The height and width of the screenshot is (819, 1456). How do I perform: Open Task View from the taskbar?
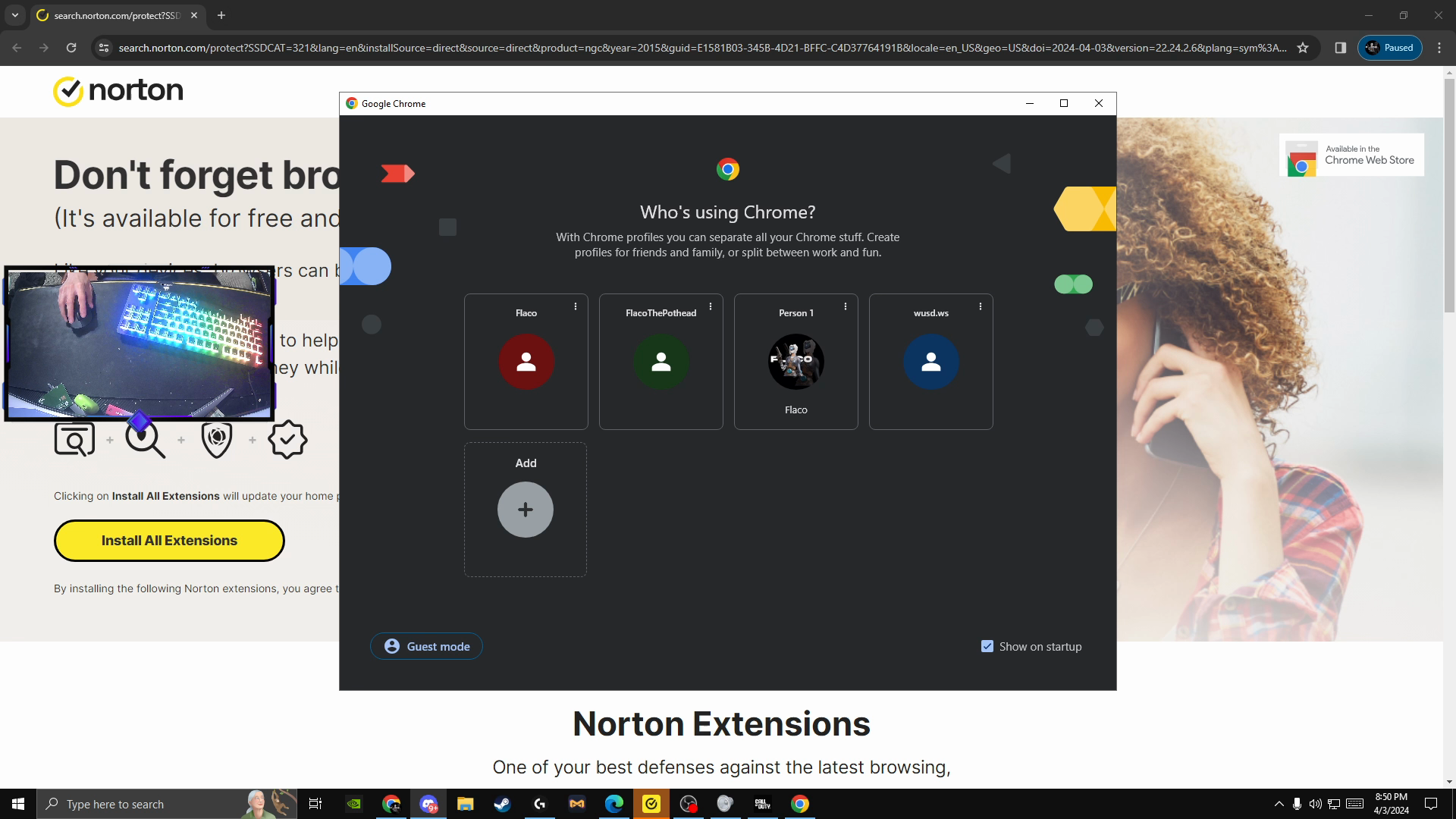click(315, 804)
